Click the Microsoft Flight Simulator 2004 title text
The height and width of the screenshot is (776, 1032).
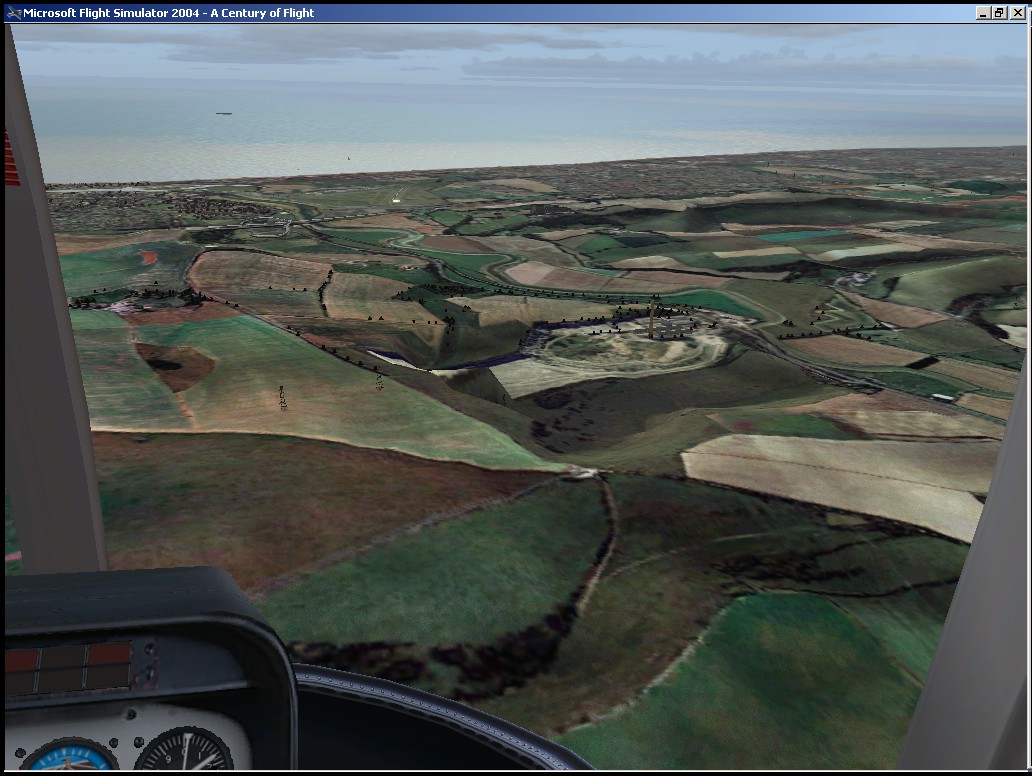(168, 13)
